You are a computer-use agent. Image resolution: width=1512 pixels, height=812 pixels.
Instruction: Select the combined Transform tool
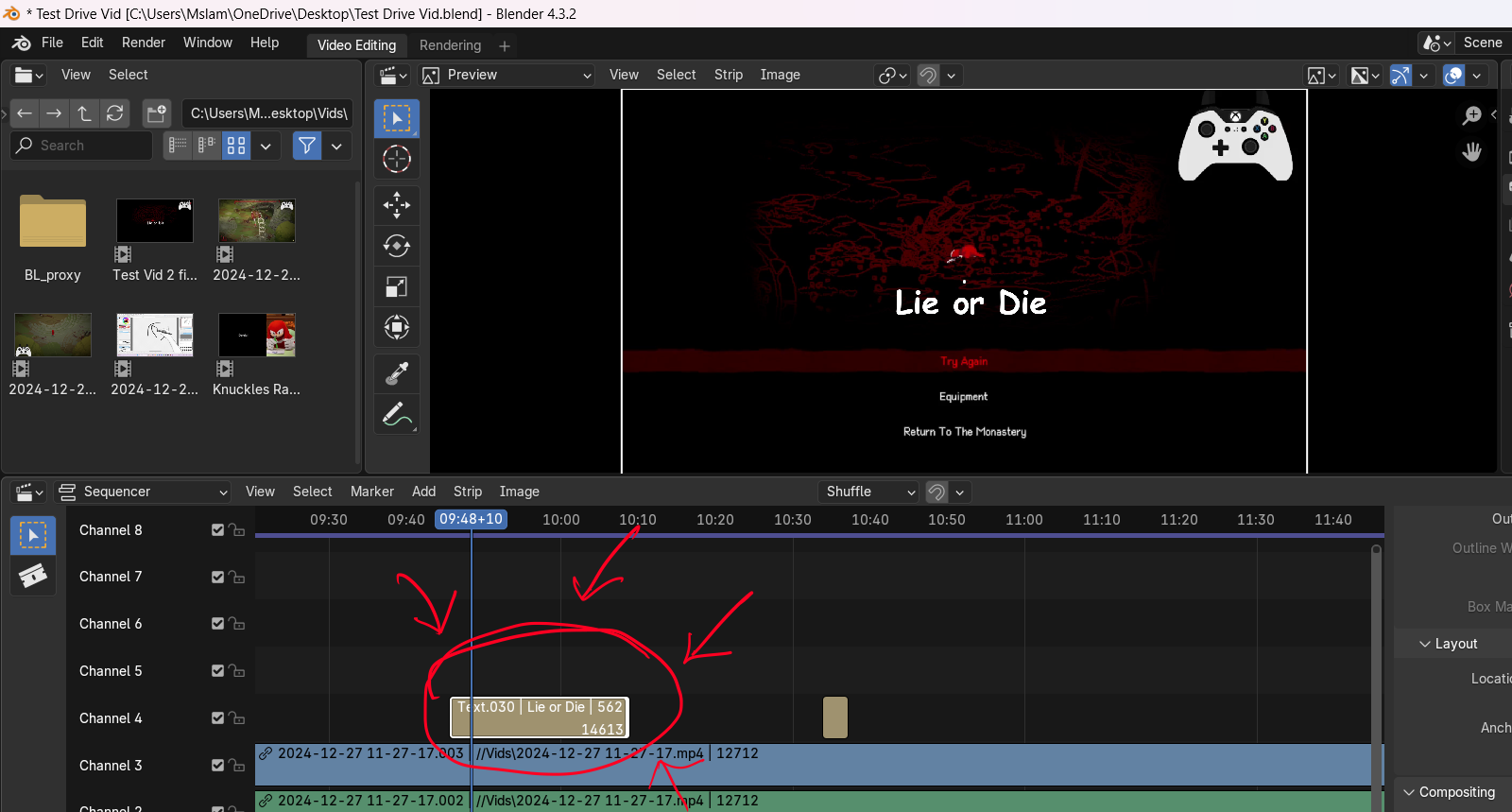click(397, 327)
